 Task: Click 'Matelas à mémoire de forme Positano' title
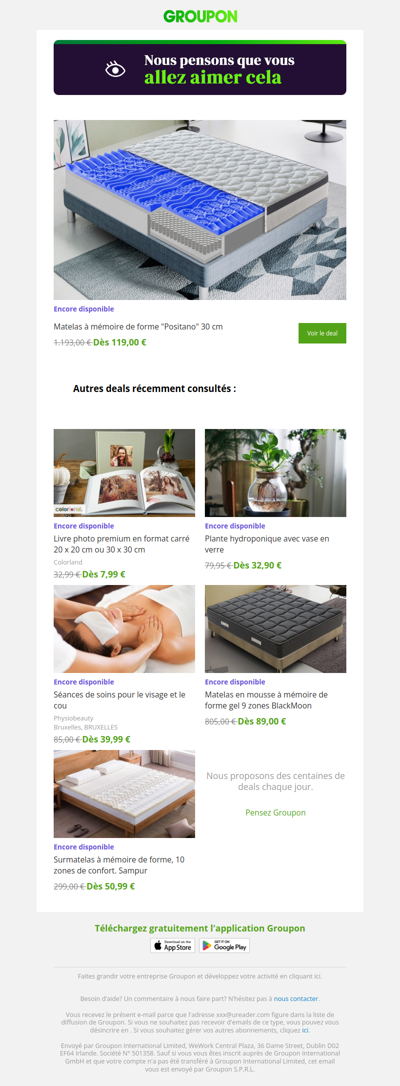pyautogui.click(x=138, y=326)
